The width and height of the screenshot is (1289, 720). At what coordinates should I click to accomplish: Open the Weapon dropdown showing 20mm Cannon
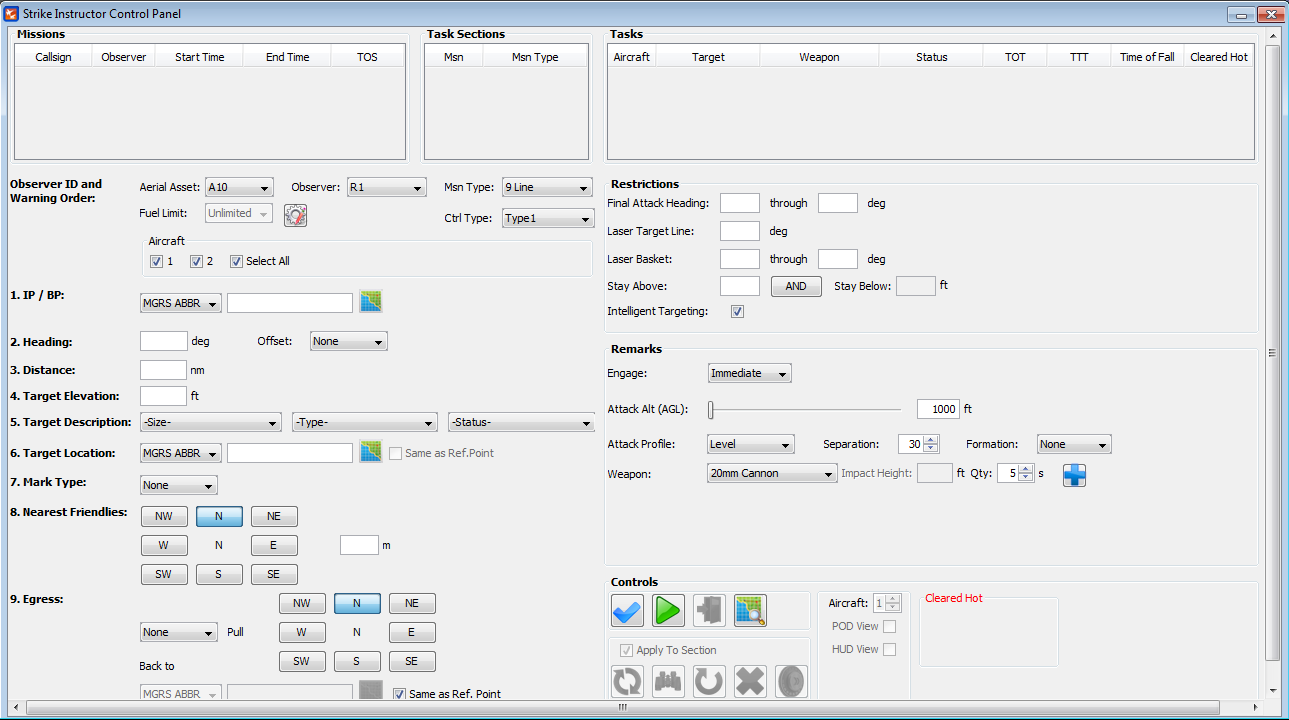772,474
